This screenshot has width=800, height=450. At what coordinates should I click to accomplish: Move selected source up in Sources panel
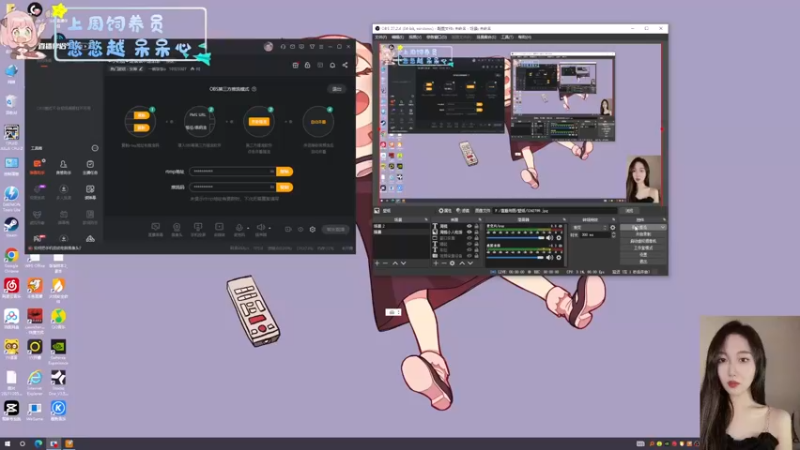[x=462, y=263]
